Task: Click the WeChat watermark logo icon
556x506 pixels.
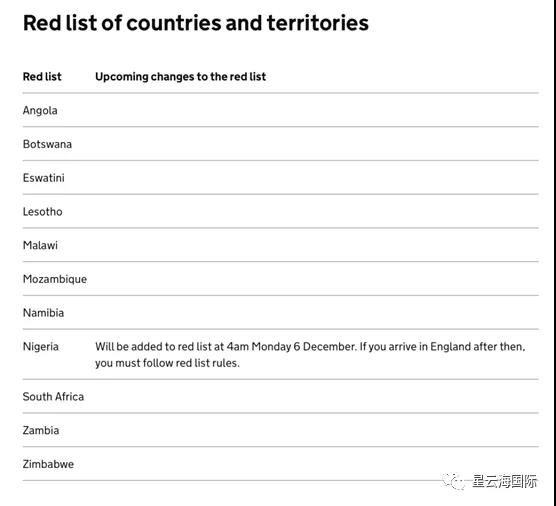Action: 454,482
